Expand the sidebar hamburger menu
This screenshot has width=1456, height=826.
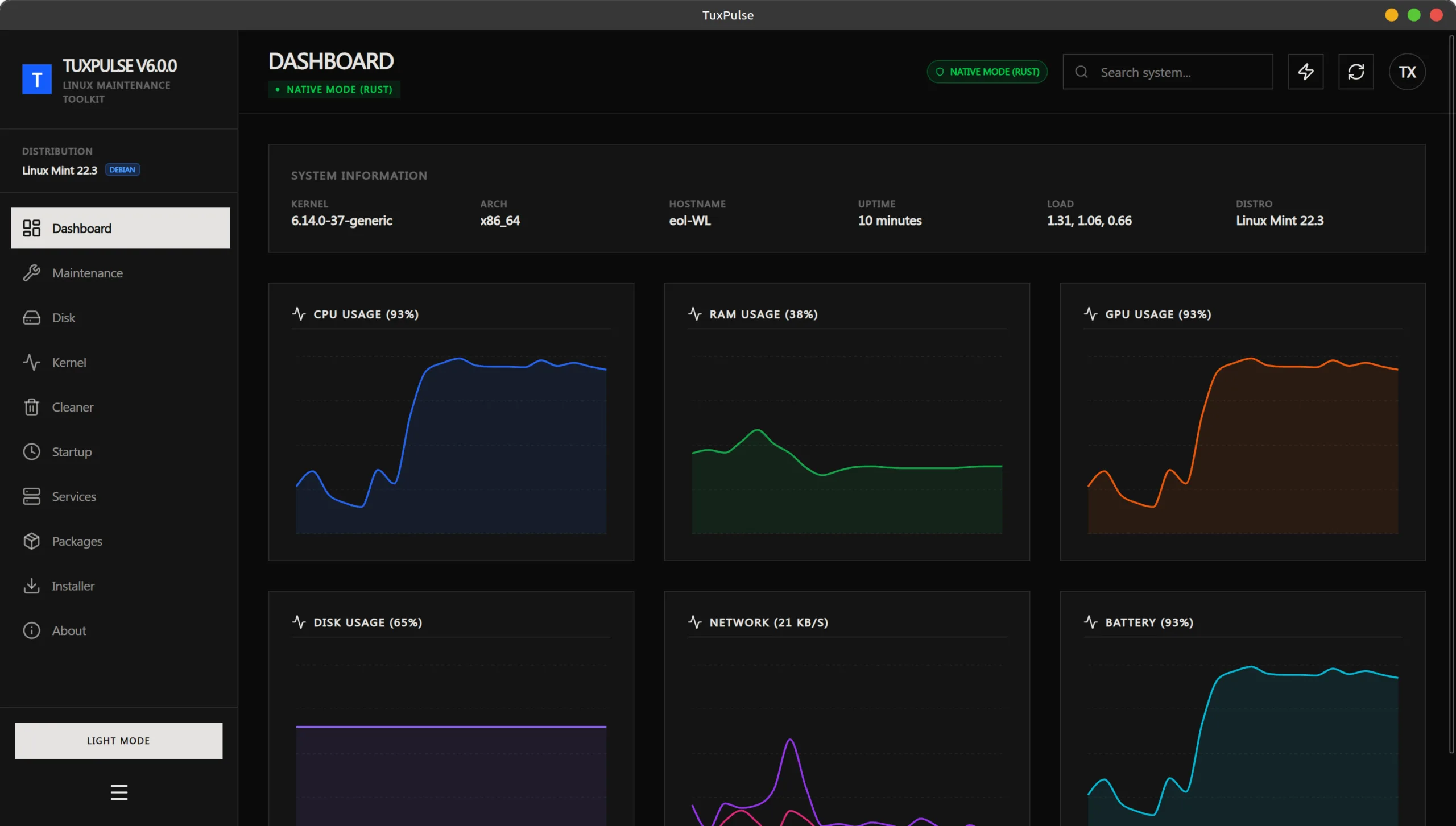(x=119, y=792)
